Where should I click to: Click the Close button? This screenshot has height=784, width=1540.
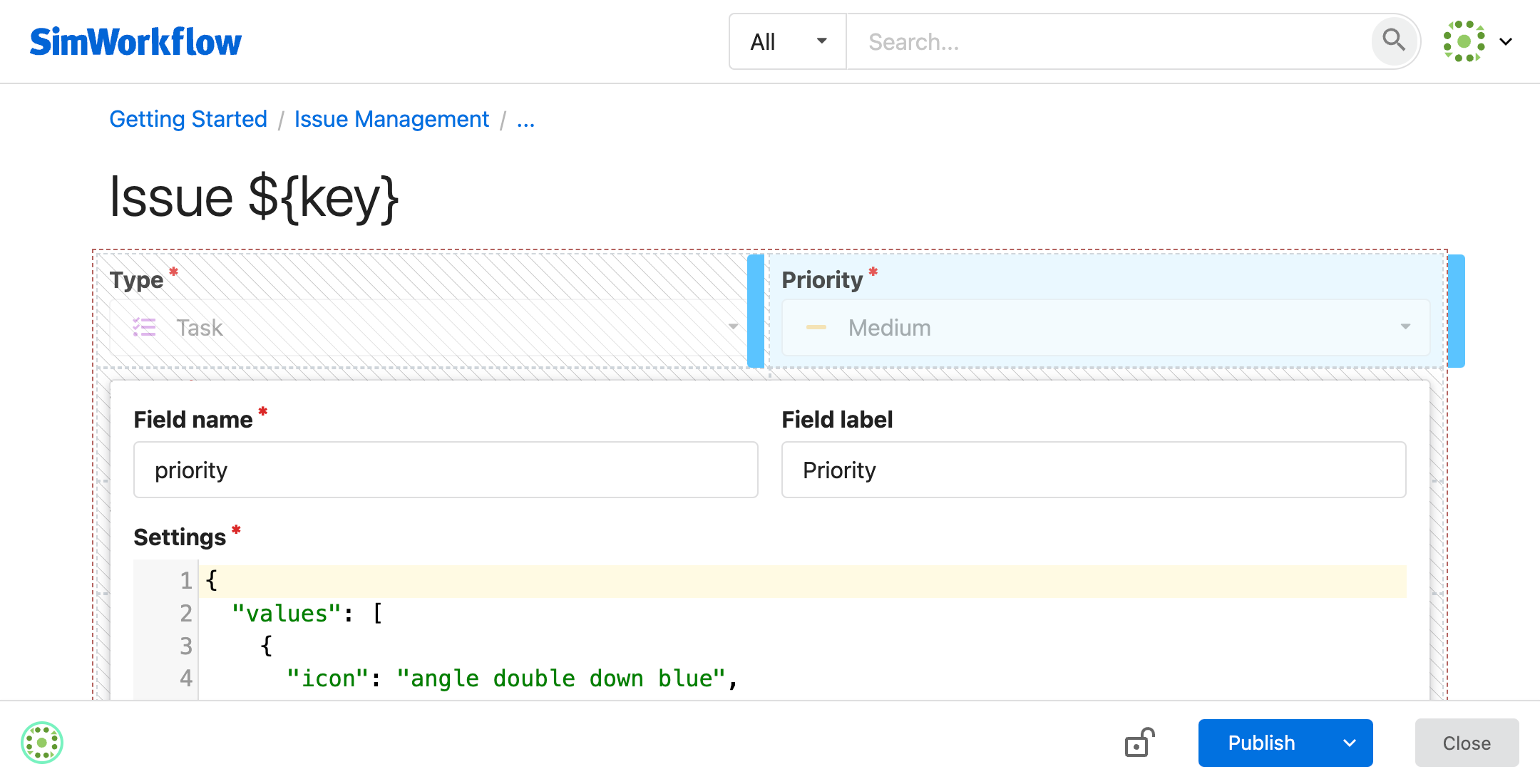tap(1467, 743)
